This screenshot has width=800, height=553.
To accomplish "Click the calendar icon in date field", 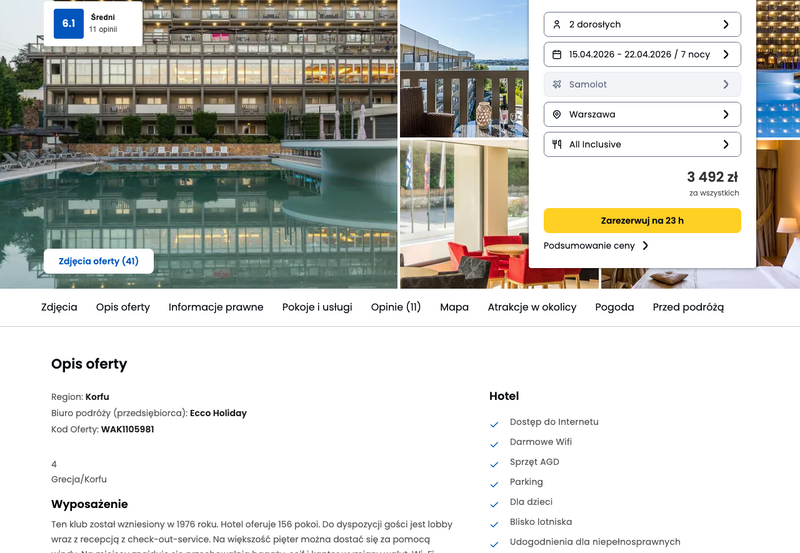I will point(557,55).
